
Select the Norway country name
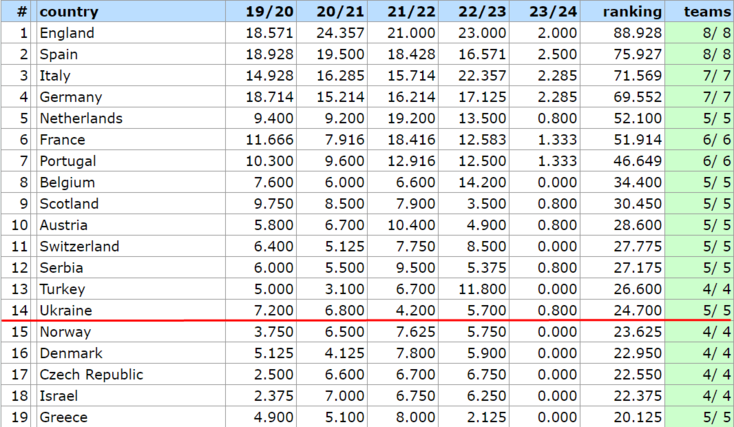(66, 331)
